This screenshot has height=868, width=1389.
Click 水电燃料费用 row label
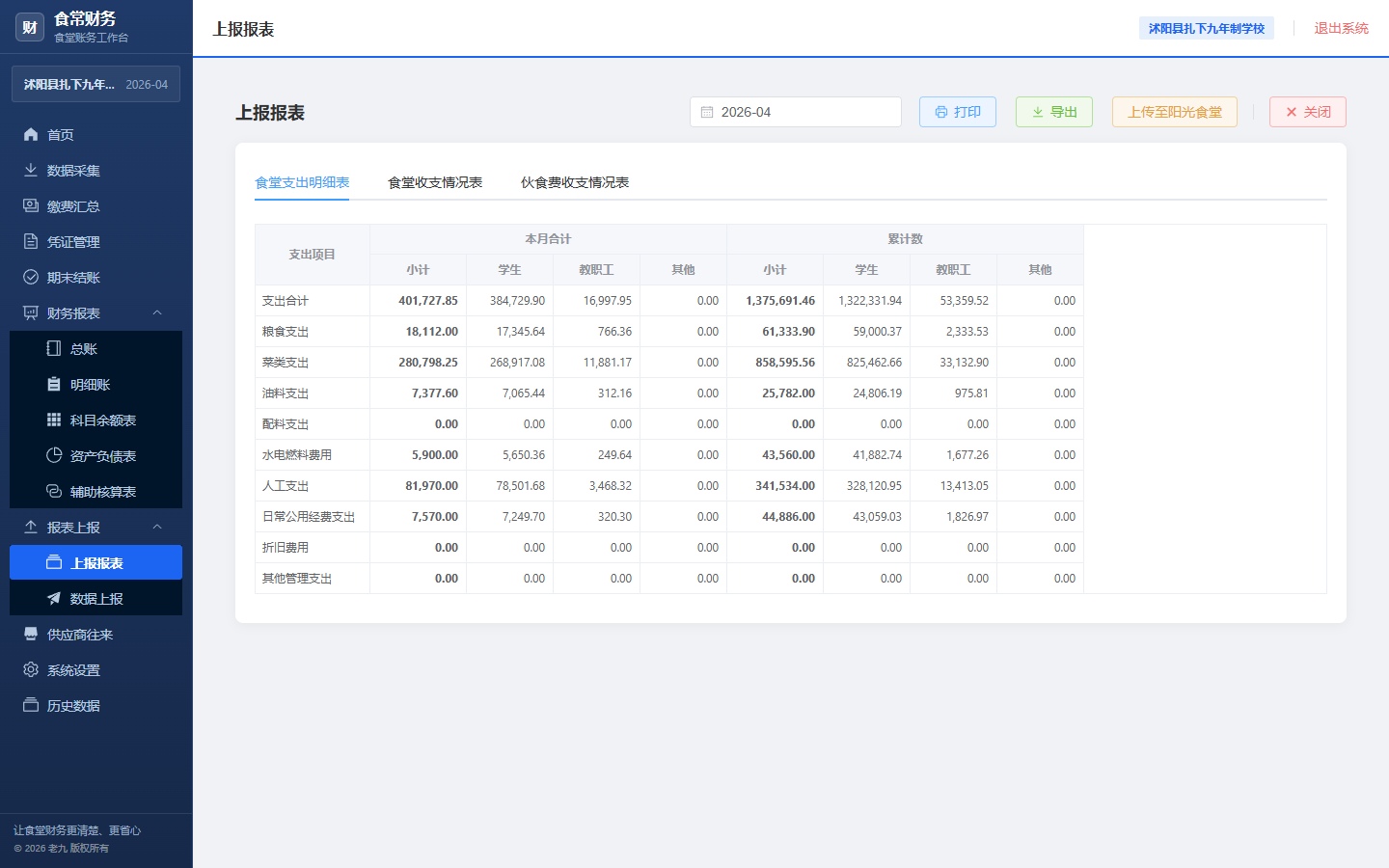point(297,455)
